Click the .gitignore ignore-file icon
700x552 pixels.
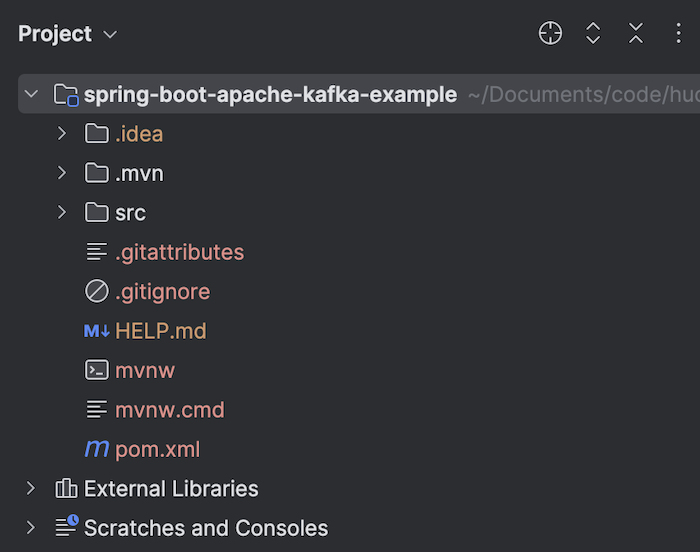coord(96,291)
